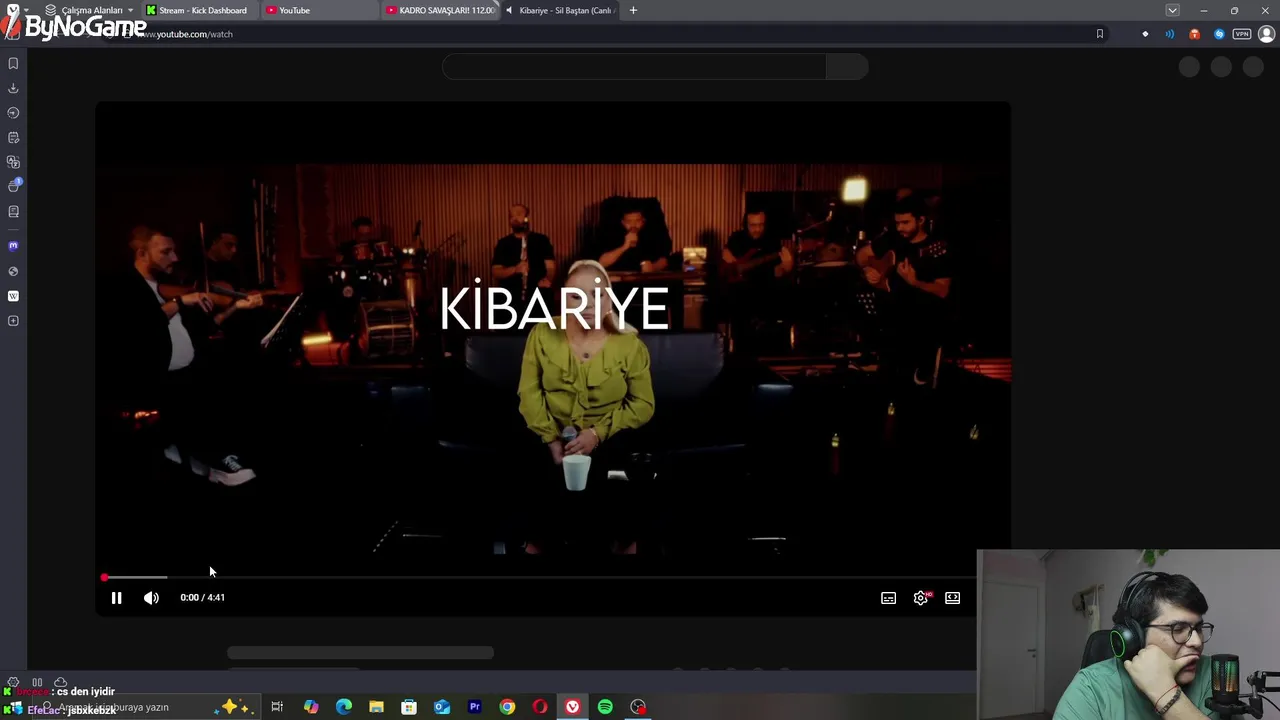Open the Wikipedia web panel in sidebar
The width and height of the screenshot is (1280, 720).
point(13,296)
